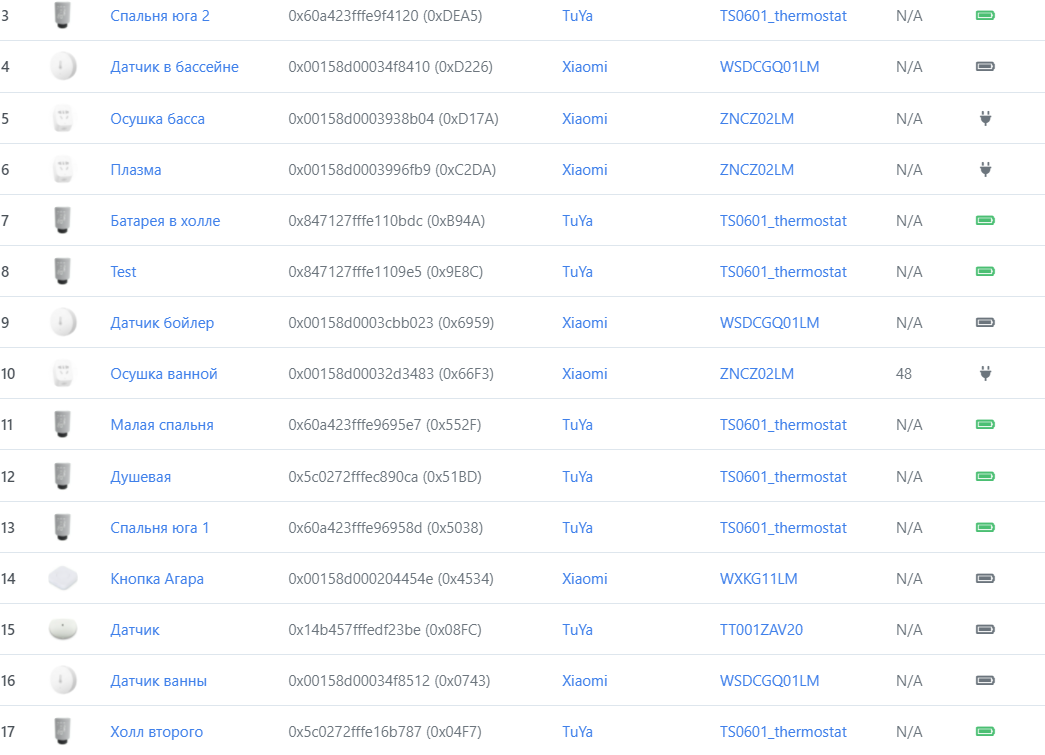The height and width of the screenshot is (755, 1045).
Task: Click green battery icon in Холл второго row
Action: (985, 732)
